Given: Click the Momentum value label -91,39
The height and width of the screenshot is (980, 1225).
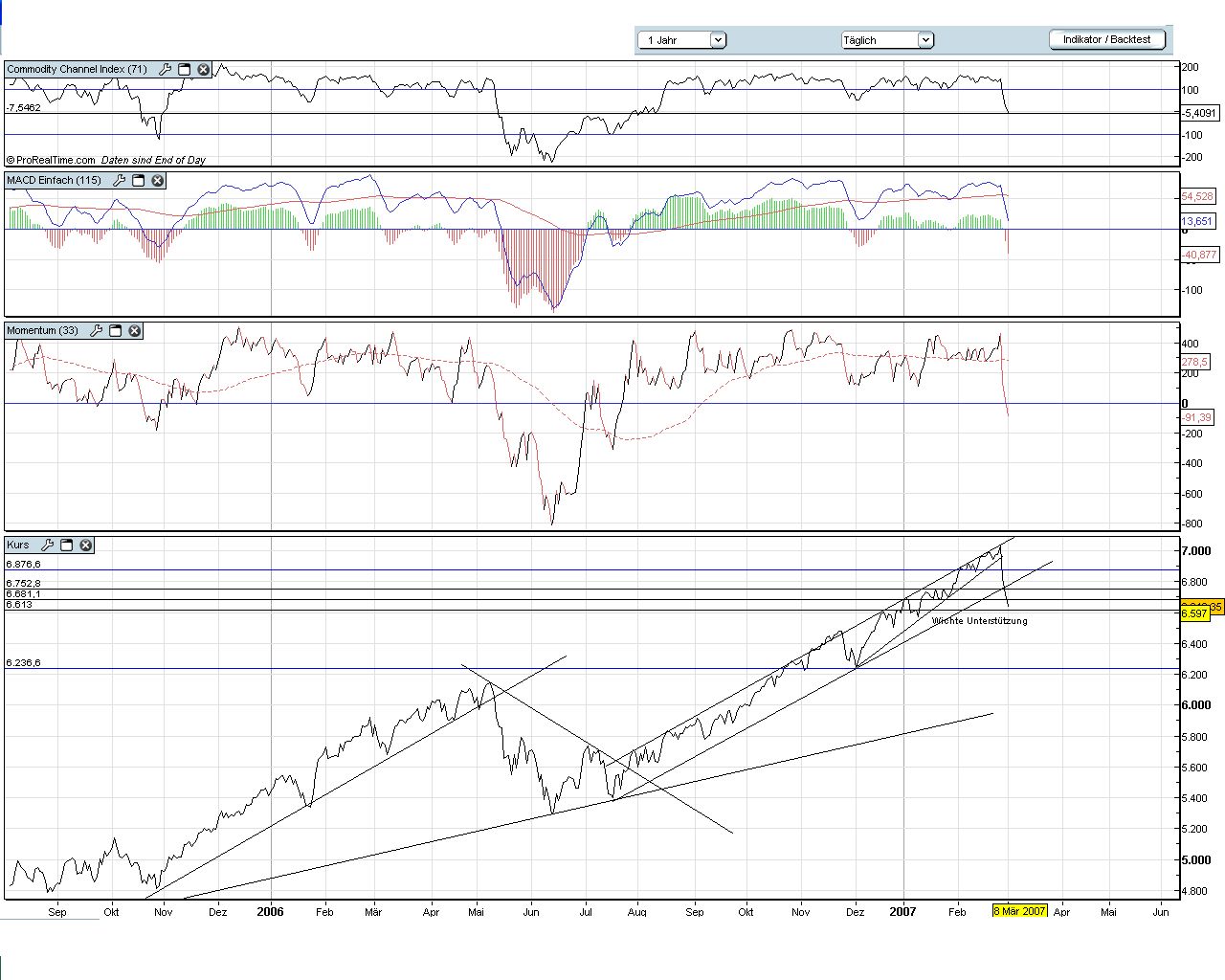Looking at the screenshot, I should point(1196,417).
